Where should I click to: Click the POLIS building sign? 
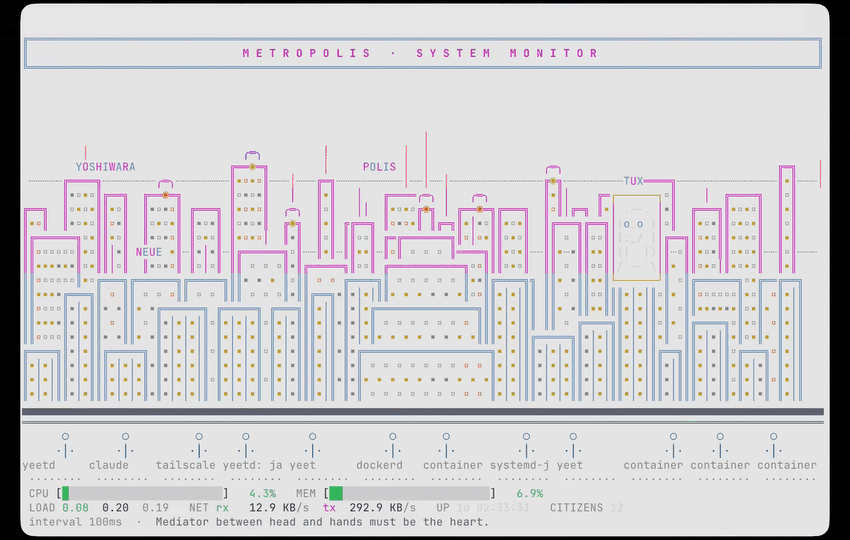(x=379, y=167)
